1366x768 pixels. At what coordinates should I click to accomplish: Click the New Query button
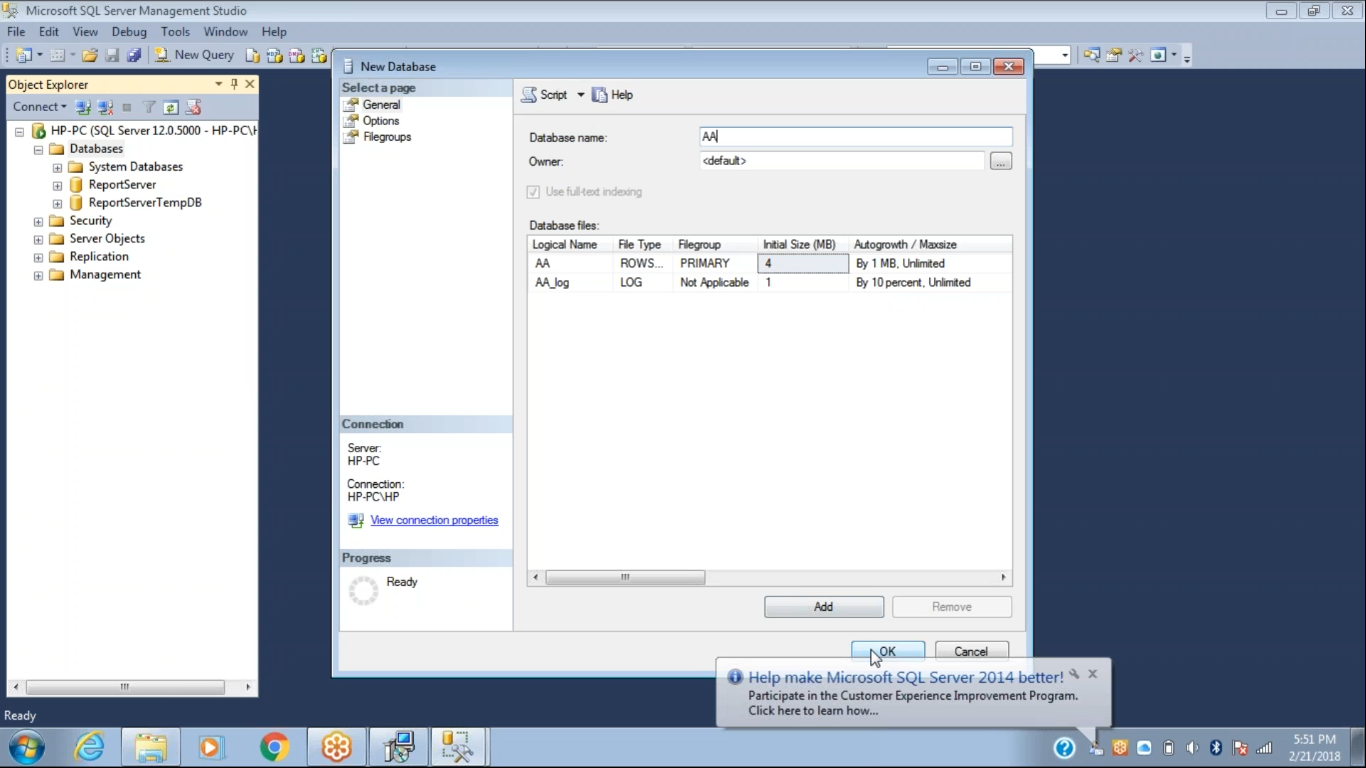coord(194,55)
